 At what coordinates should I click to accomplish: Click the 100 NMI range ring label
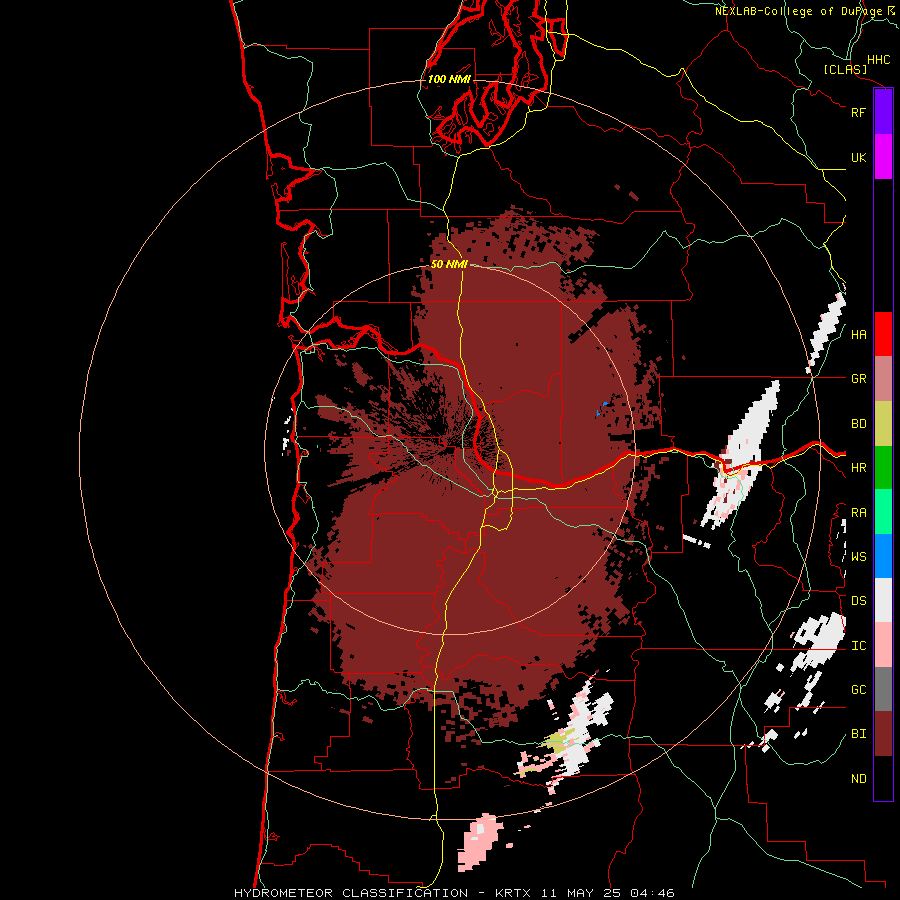[x=449, y=79]
